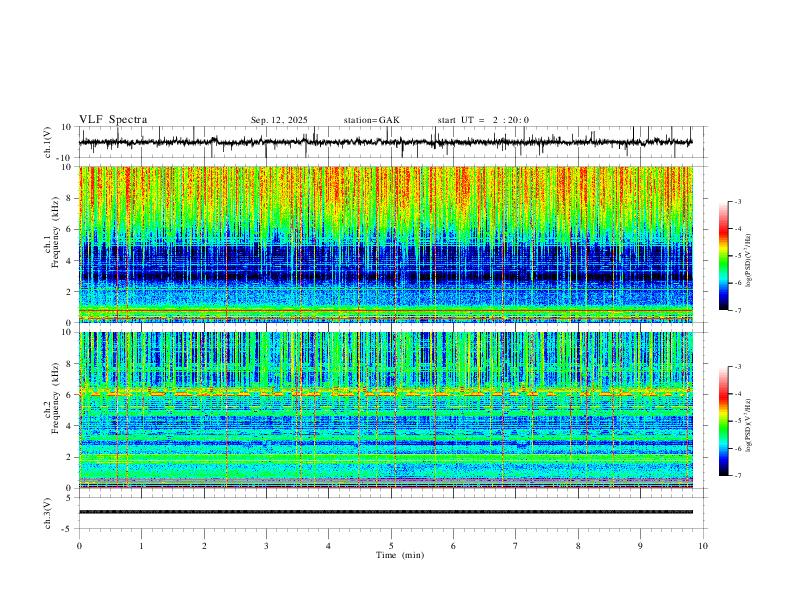The image size is (792, 612).
Task: Click time axis tick label "3"
Action: pyautogui.click(x=267, y=546)
